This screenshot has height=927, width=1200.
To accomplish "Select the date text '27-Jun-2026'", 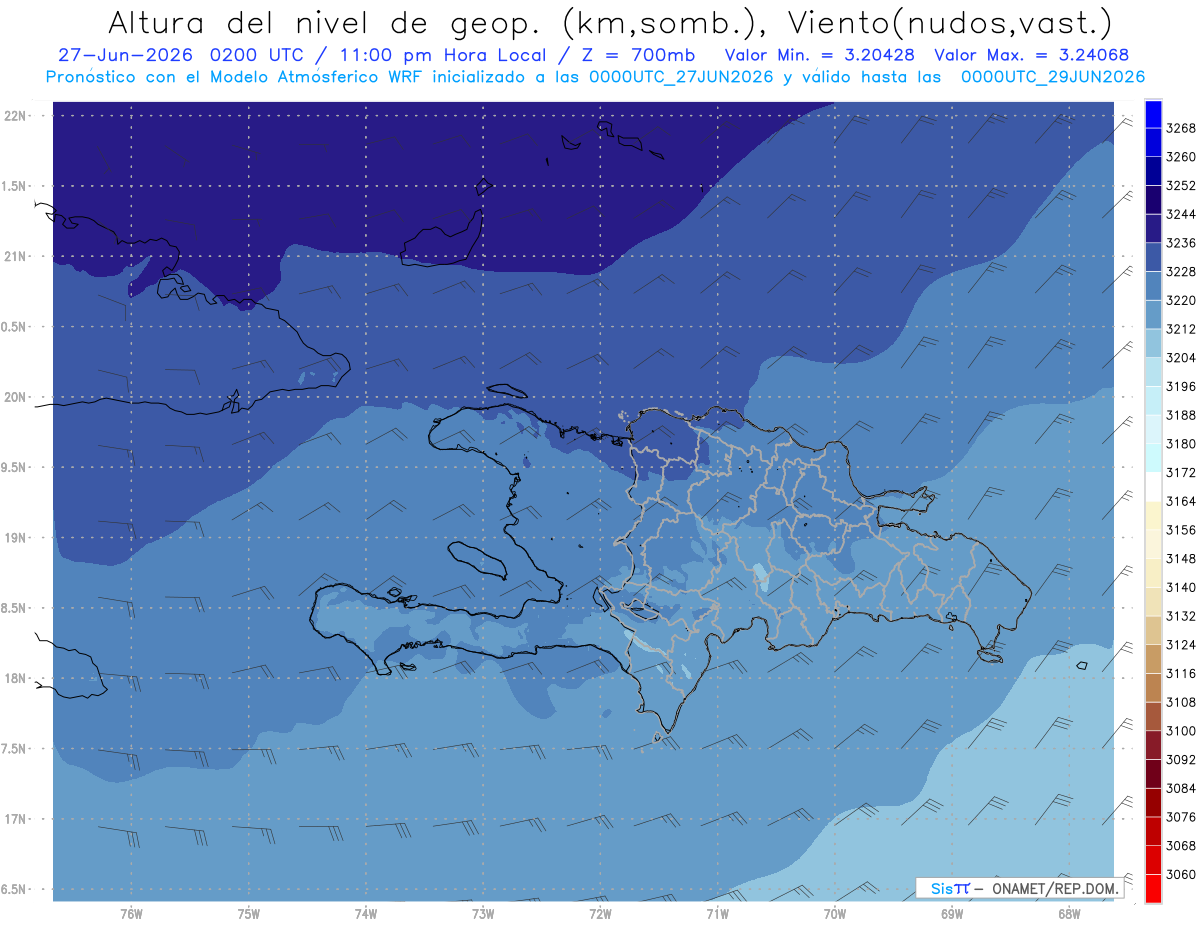I will point(128,55).
